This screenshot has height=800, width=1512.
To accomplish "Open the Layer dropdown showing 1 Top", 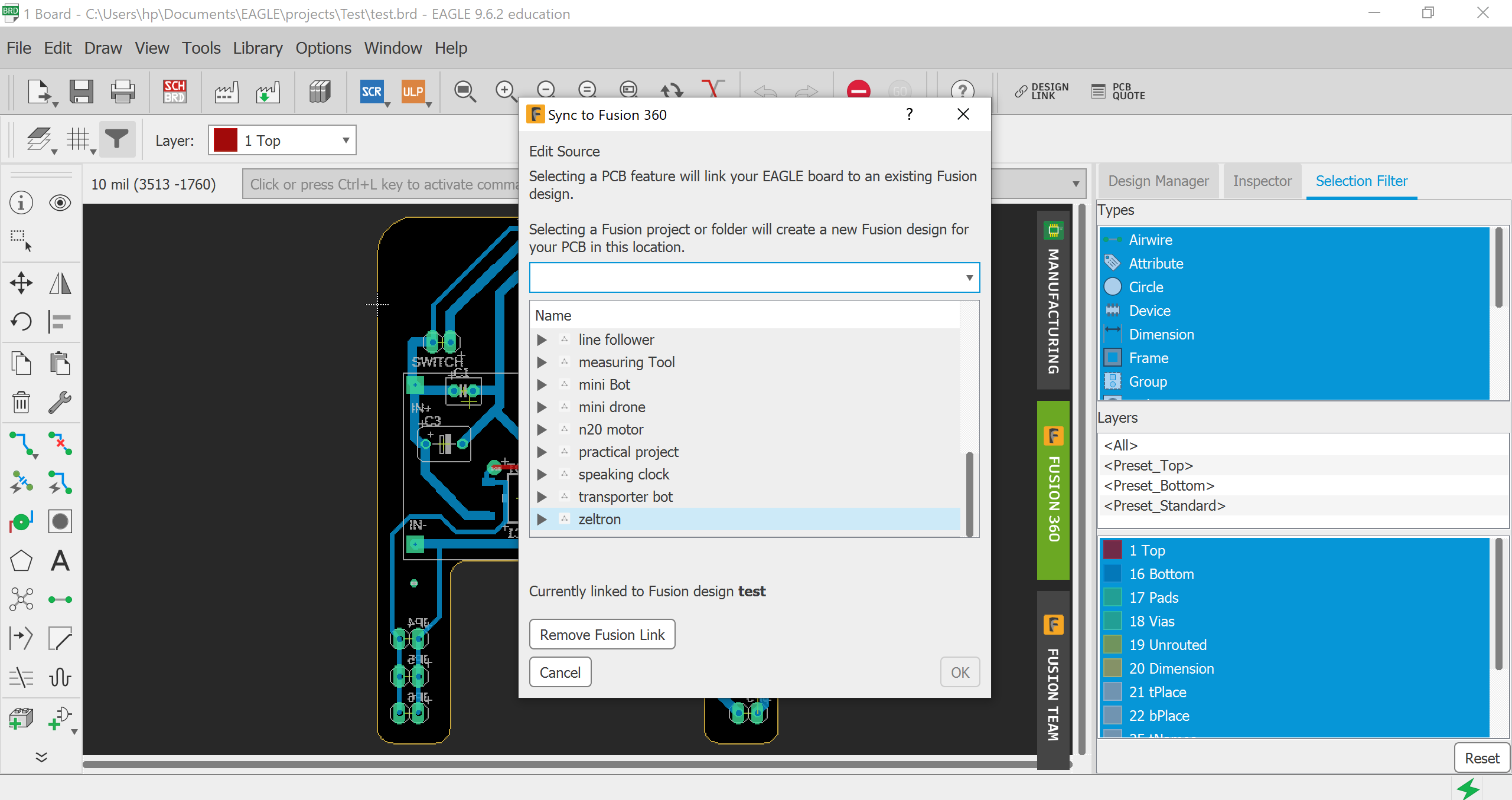I will [x=282, y=140].
